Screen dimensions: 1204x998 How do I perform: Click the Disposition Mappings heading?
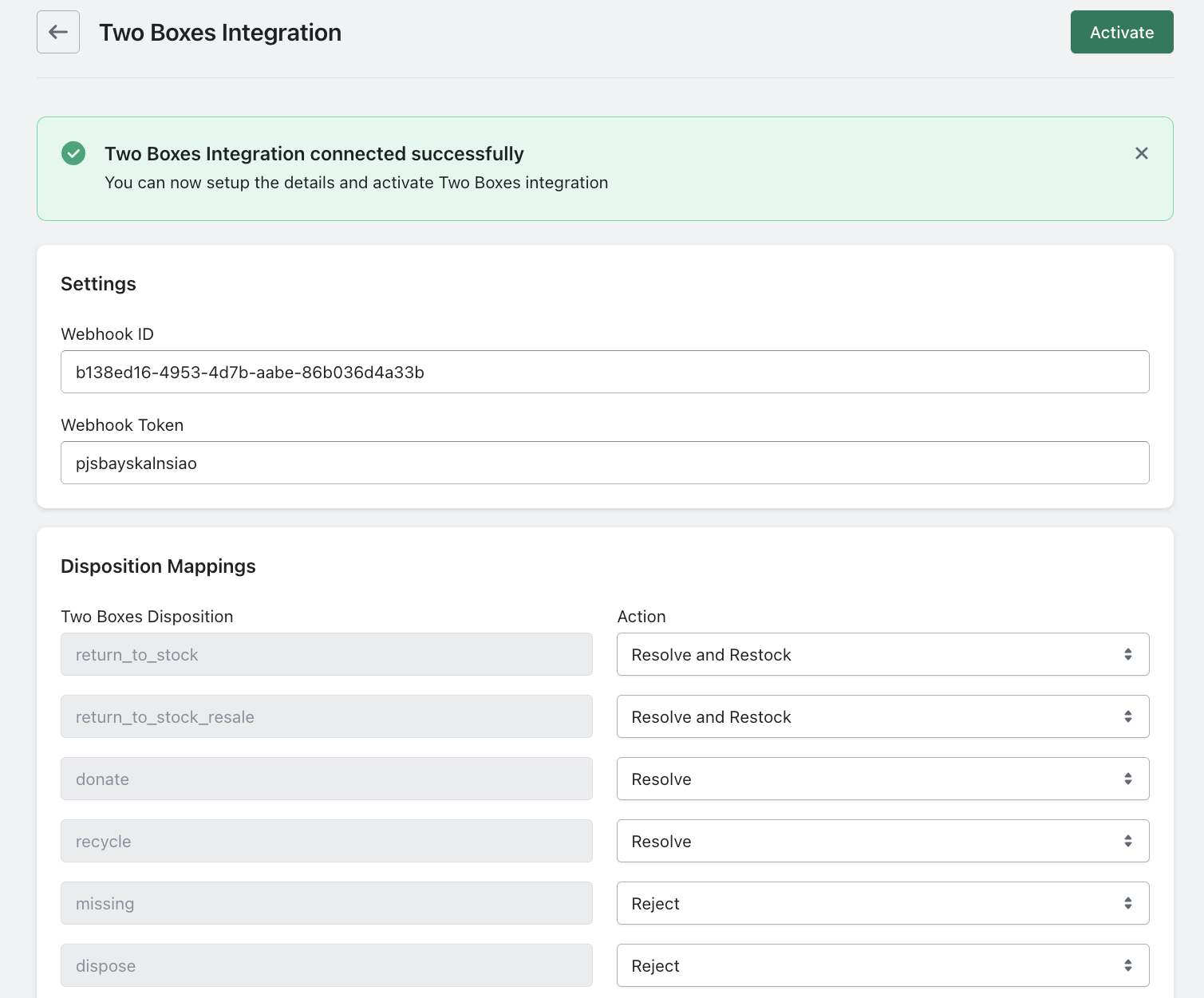158,566
